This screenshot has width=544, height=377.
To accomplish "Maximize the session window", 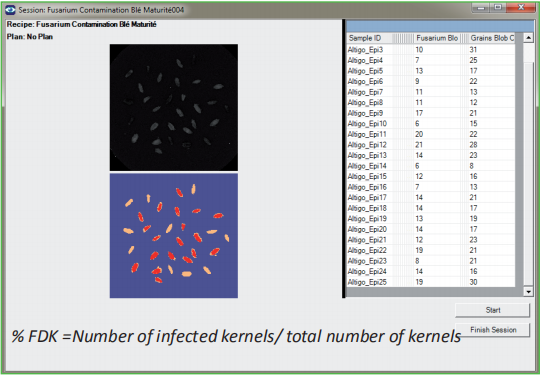I will 498,8.
